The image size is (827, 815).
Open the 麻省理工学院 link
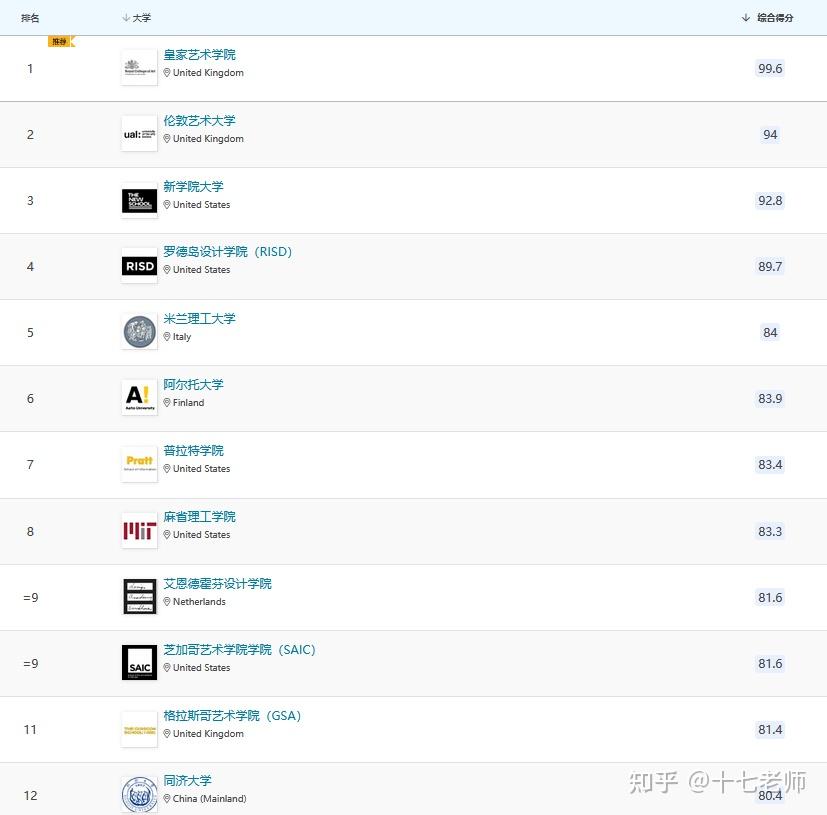click(200, 517)
